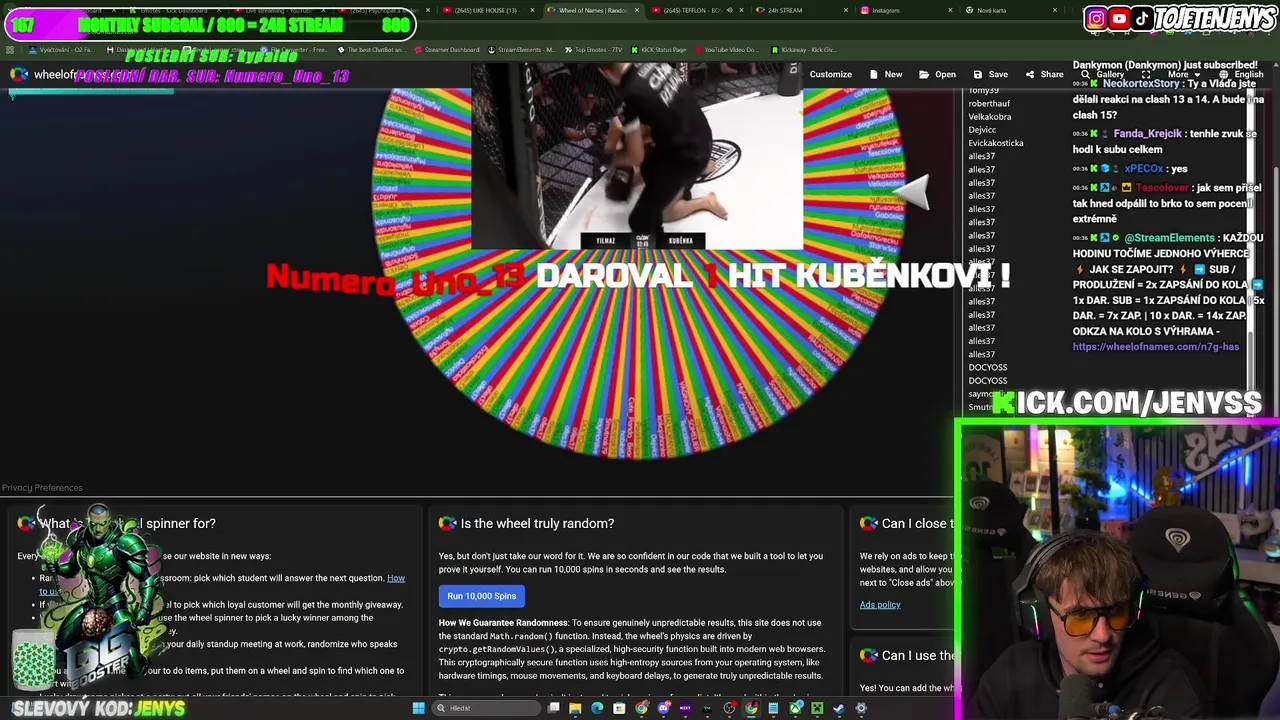Screen dimensions: 1280x720
Task: Open Microsoft Store from taskbar
Action: pyautogui.click(x=619, y=708)
